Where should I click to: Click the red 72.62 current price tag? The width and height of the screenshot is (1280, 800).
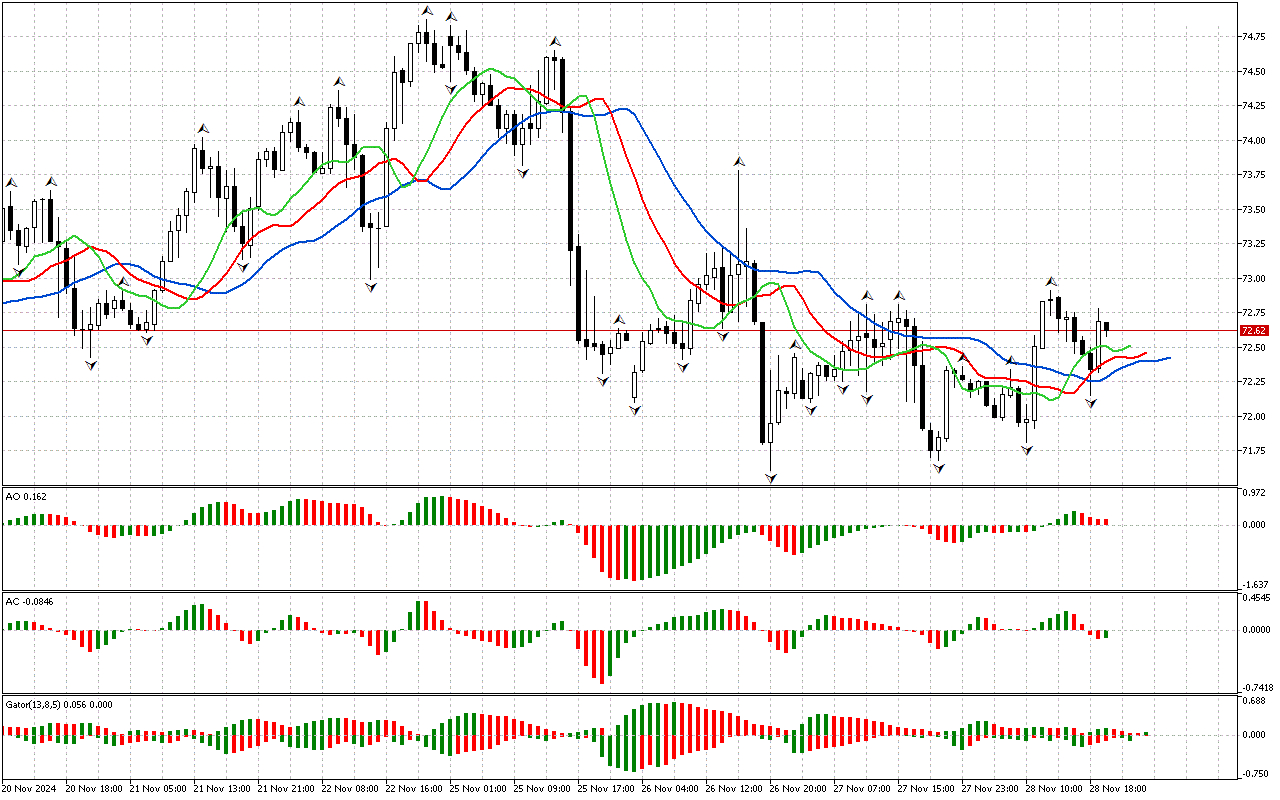[x=1254, y=330]
